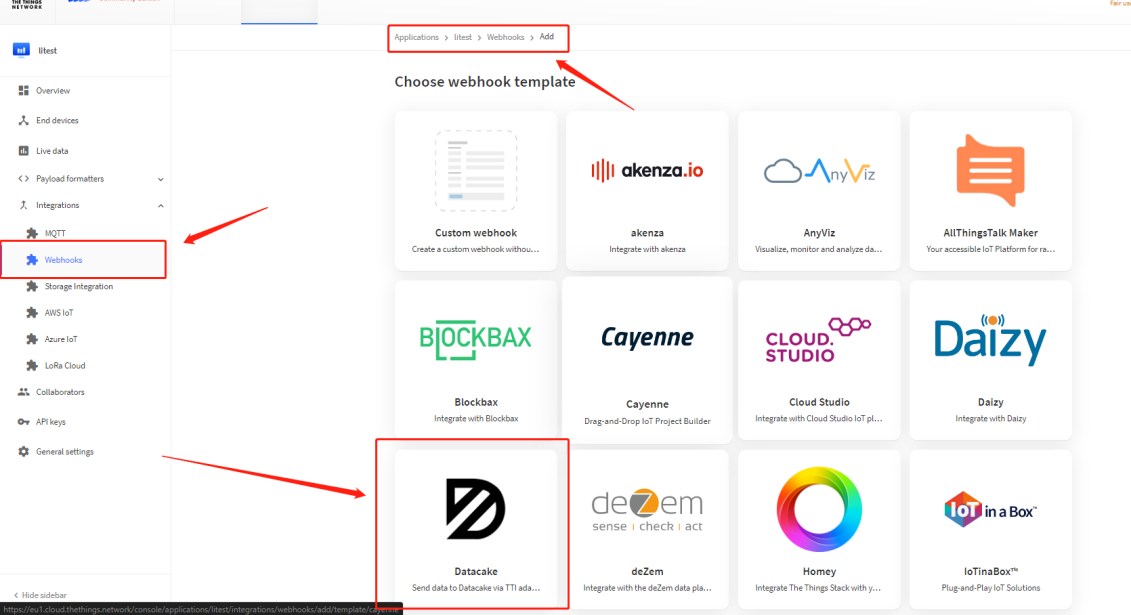The height and width of the screenshot is (615, 1131).
Task: Click the AllThingsTalk Maker speech-bubble logo
Action: pyautogui.click(x=990, y=170)
